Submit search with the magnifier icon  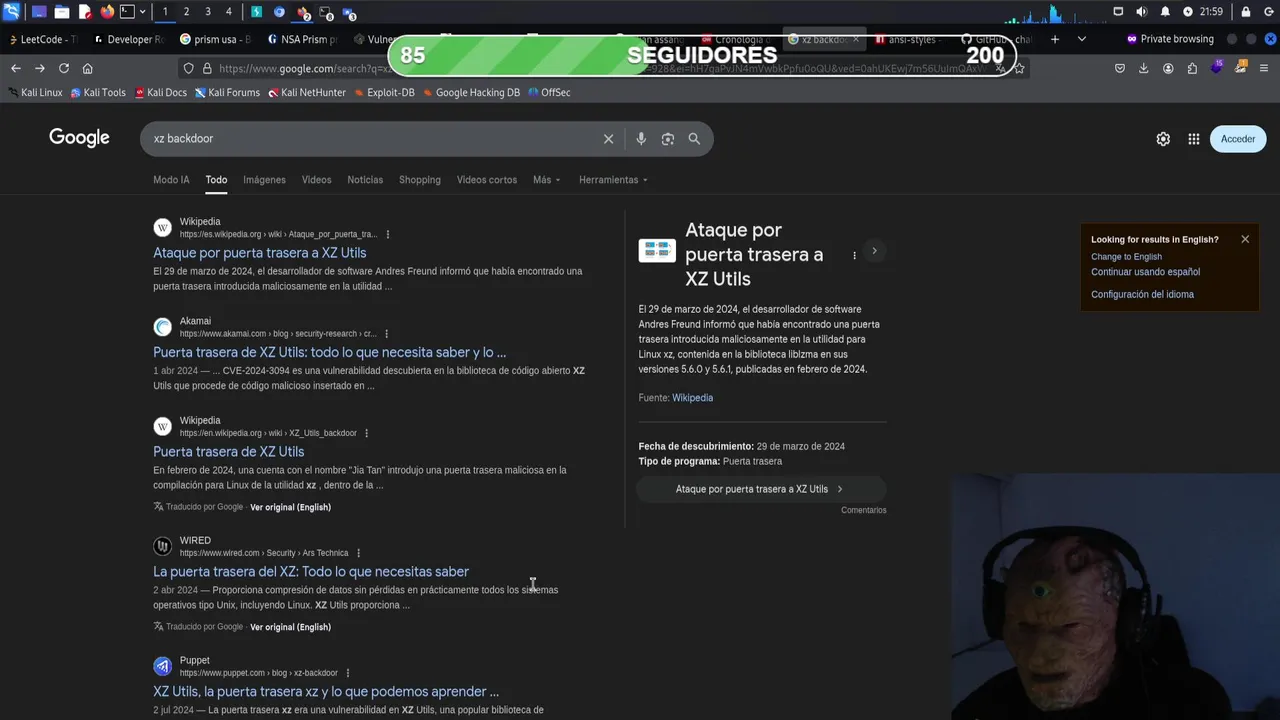coord(694,139)
